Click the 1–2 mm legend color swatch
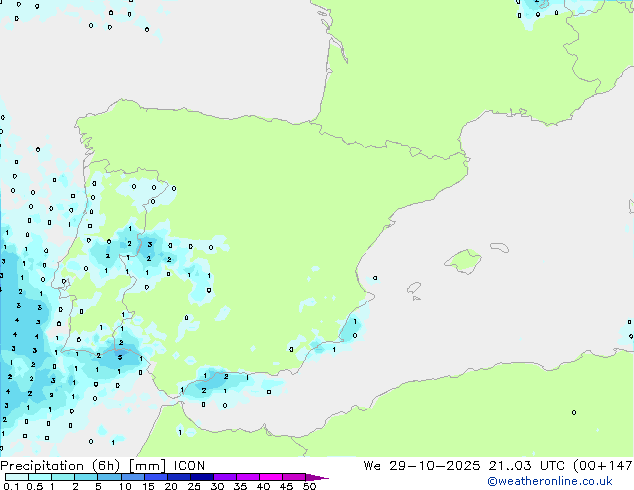 [63, 477]
